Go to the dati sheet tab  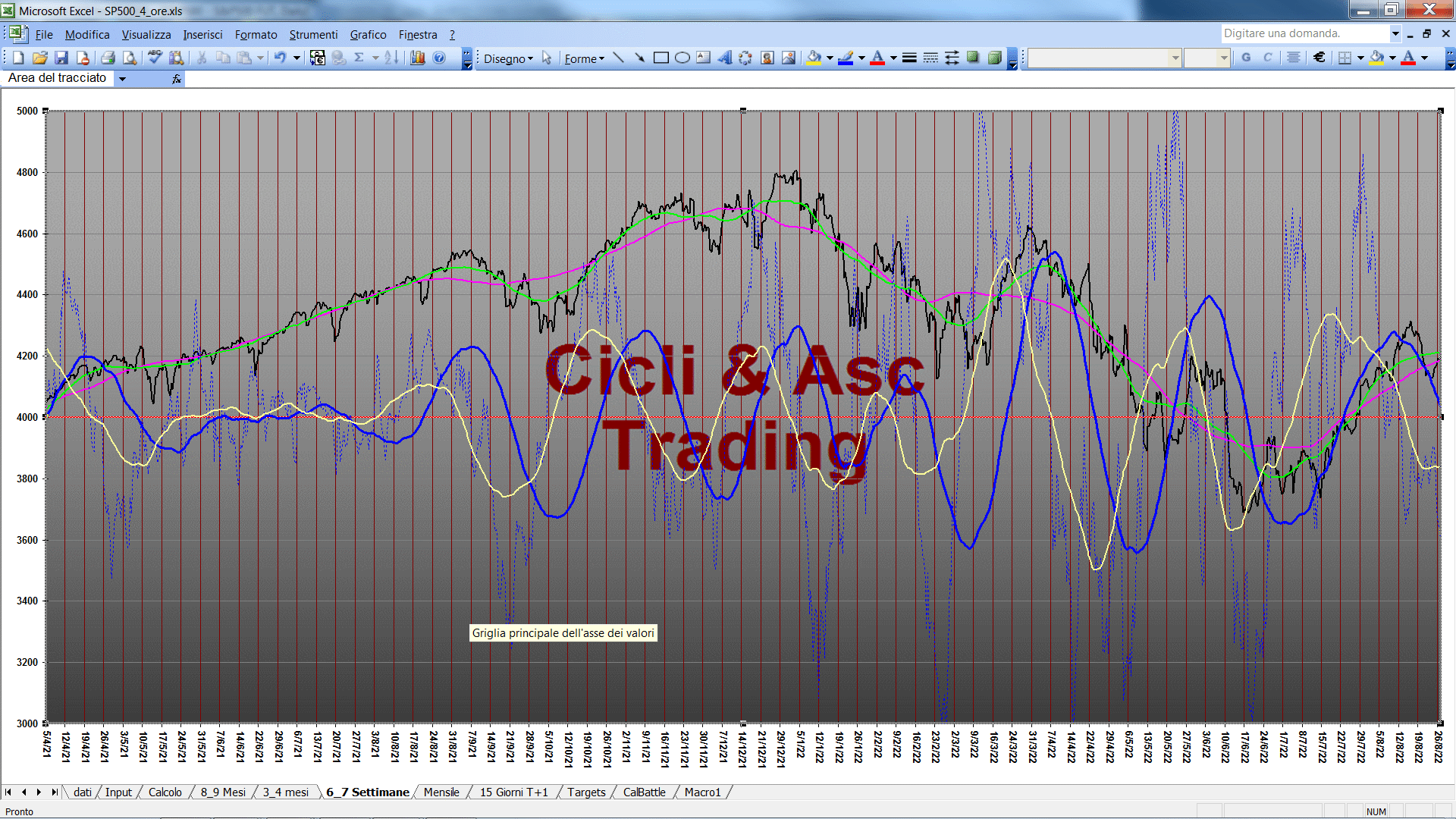coord(83,792)
